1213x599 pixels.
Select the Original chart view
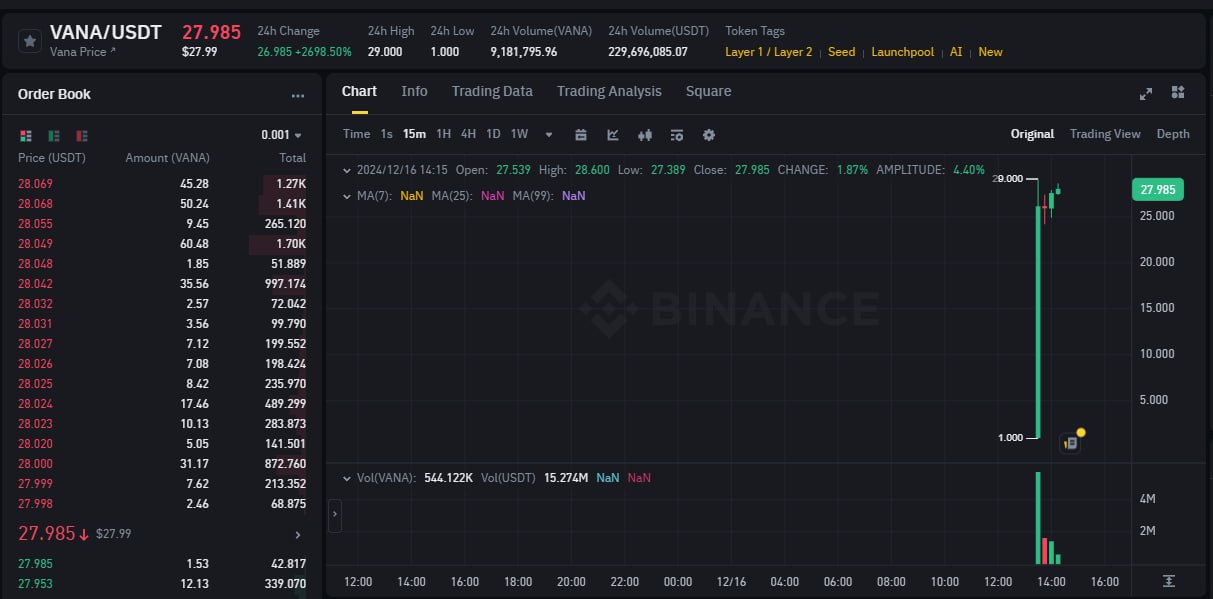[1032, 134]
